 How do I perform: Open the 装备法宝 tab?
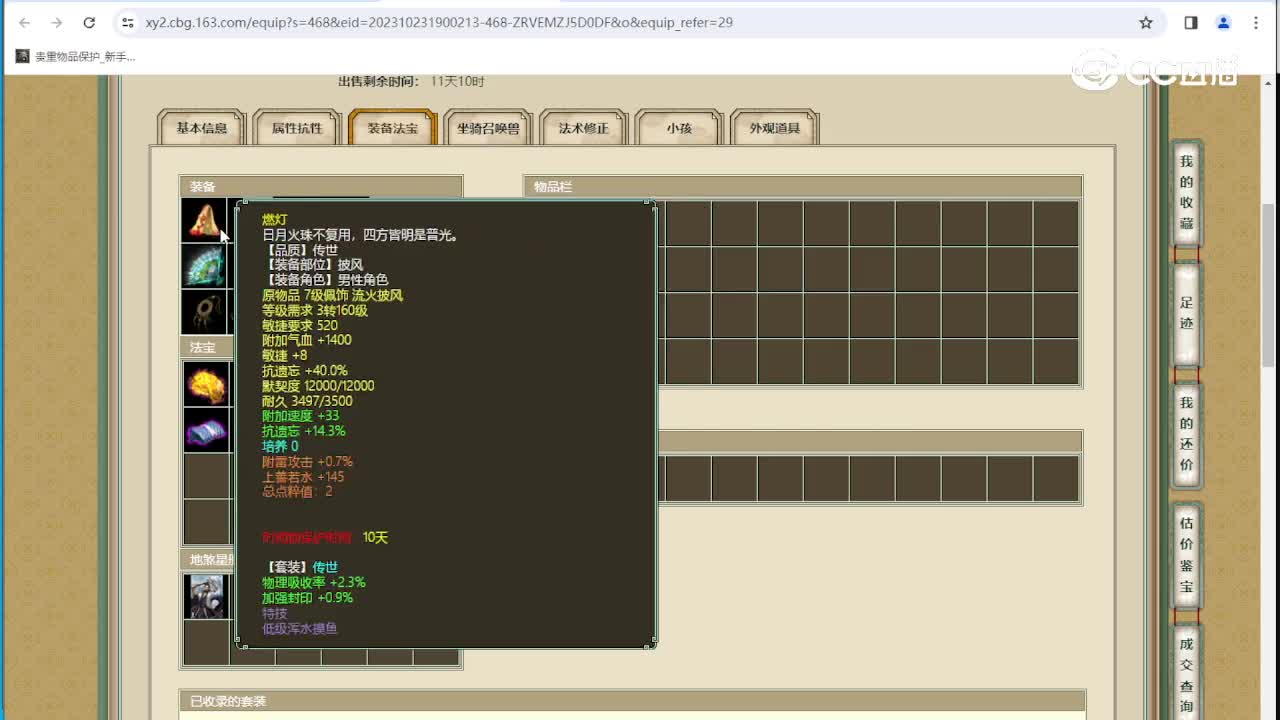tap(393, 128)
